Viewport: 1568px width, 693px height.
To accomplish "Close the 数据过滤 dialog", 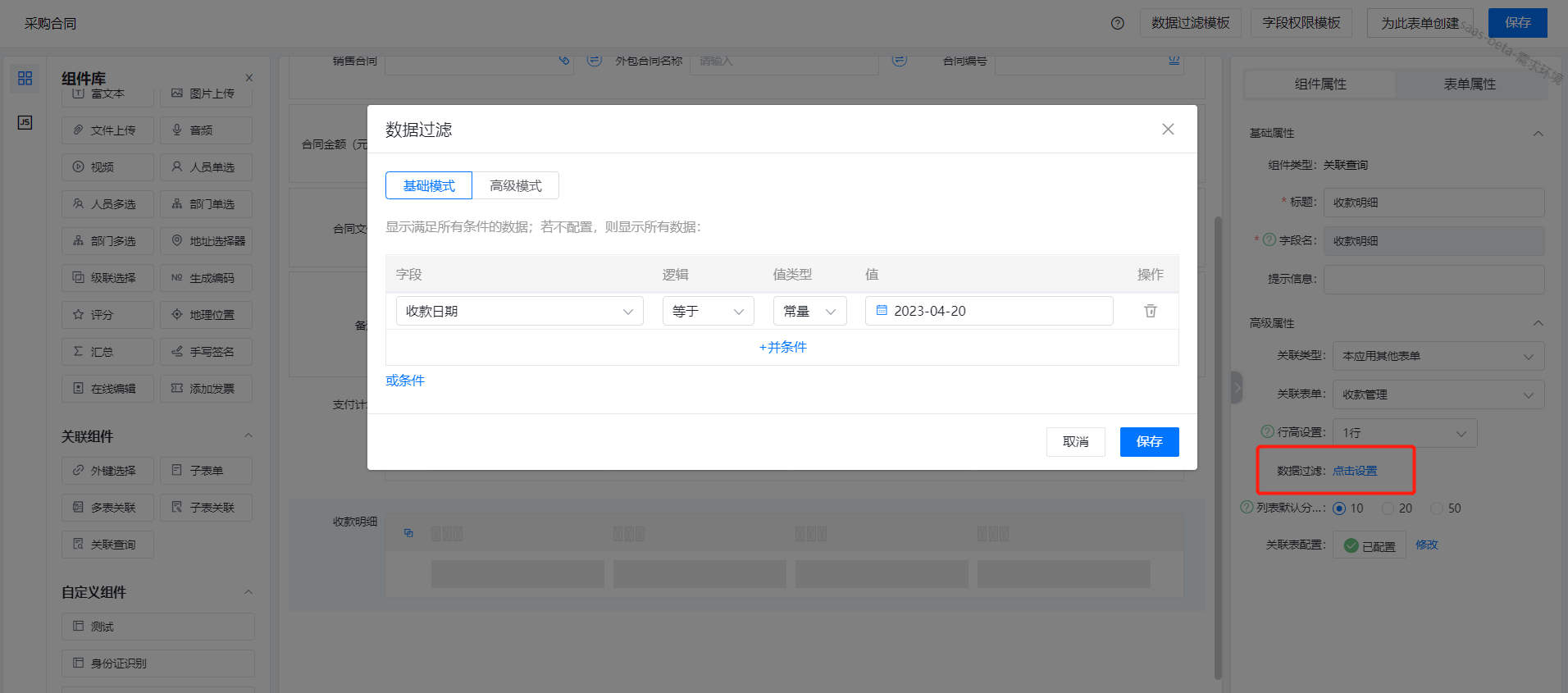I will 1168,129.
